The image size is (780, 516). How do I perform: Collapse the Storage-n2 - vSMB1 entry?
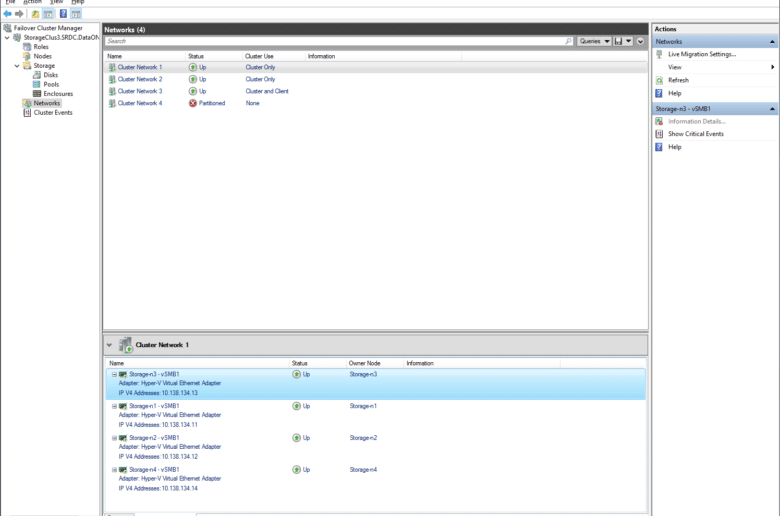coord(114,438)
